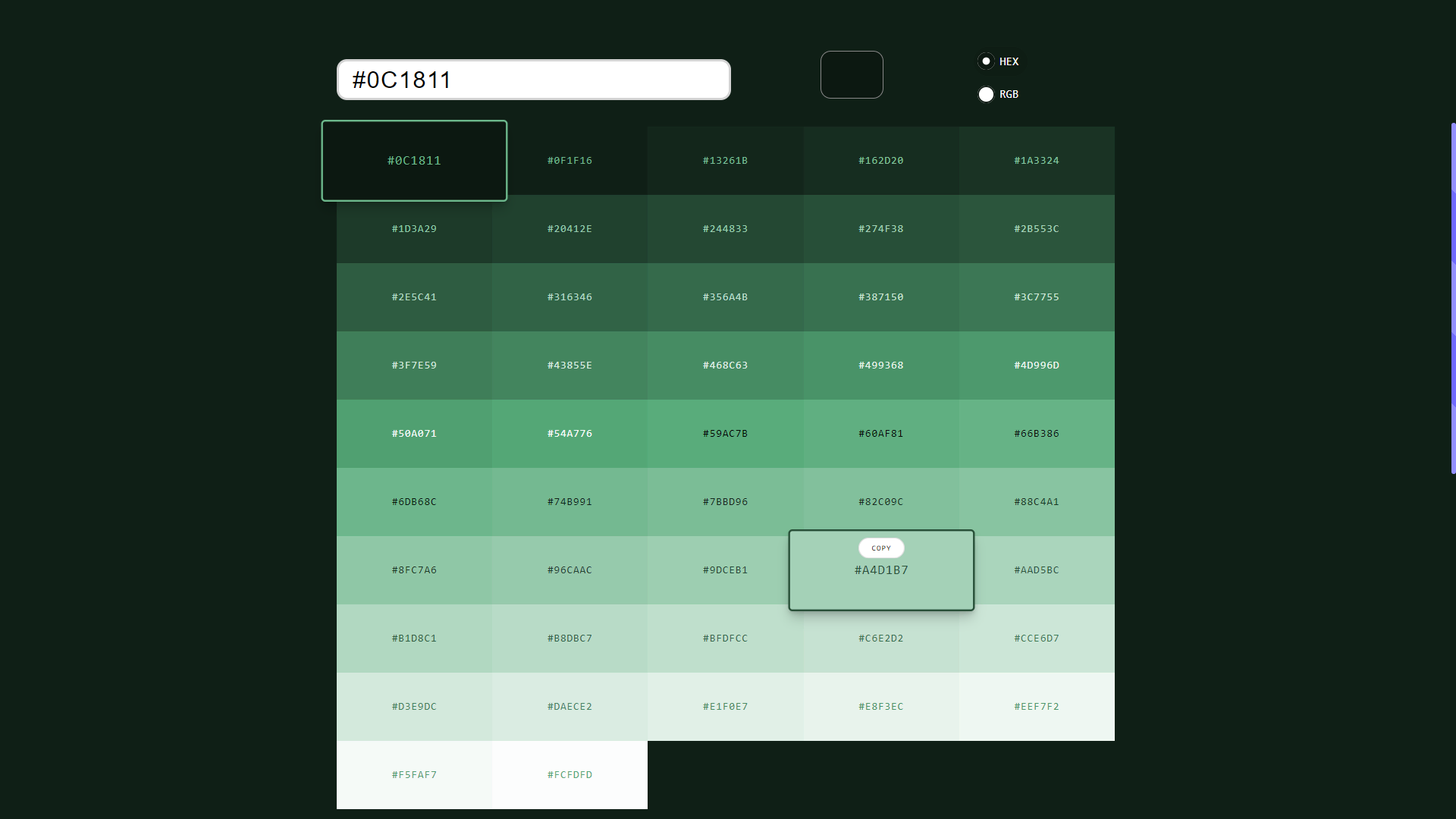Select the #274F38 swatch
1456x819 pixels.
pyautogui.click(x=881, y=229)
